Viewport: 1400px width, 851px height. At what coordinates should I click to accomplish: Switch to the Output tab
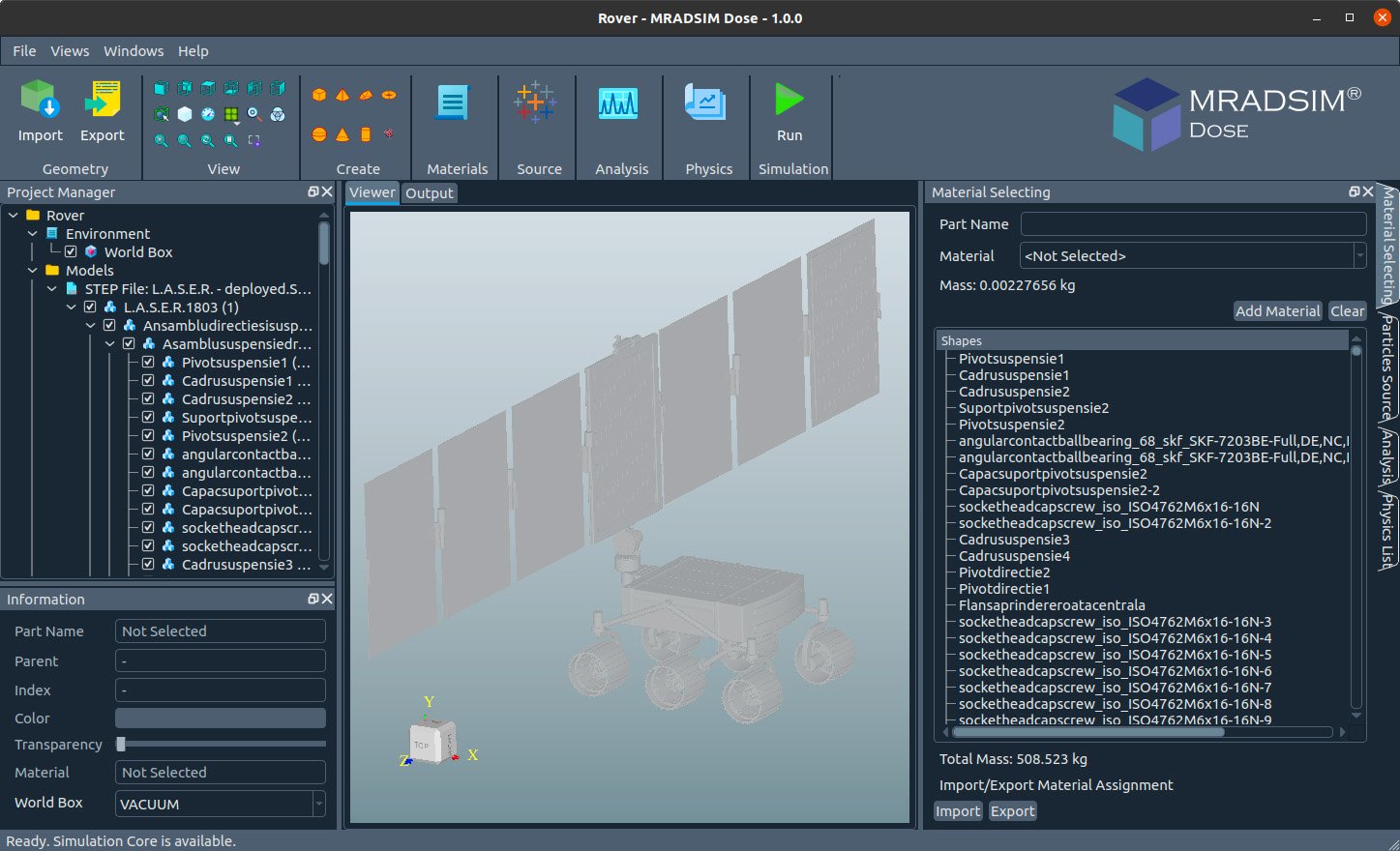pyautogui.click(x=429, y=193)
